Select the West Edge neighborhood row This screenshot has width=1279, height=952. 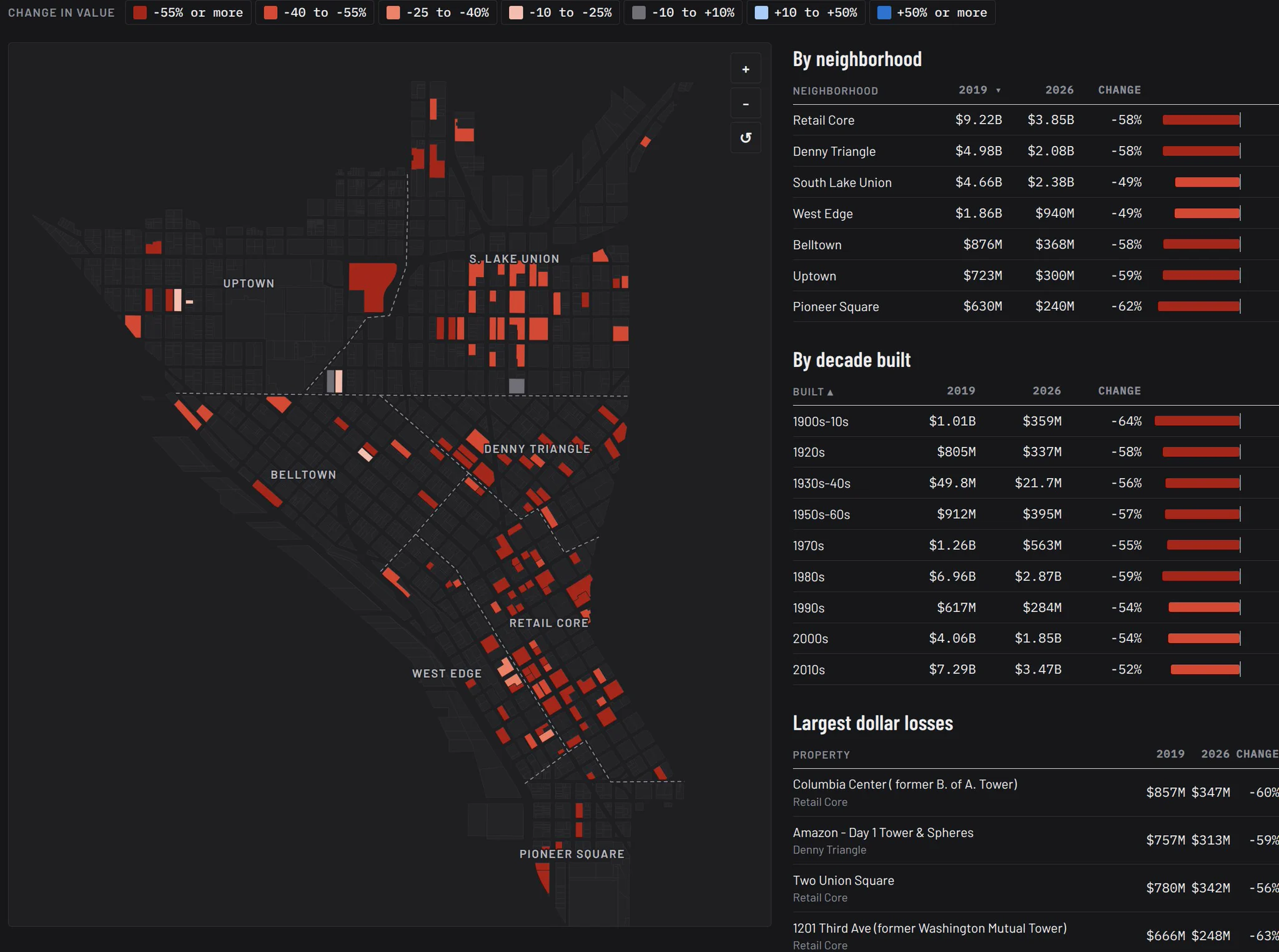(x=1035, y=213)
